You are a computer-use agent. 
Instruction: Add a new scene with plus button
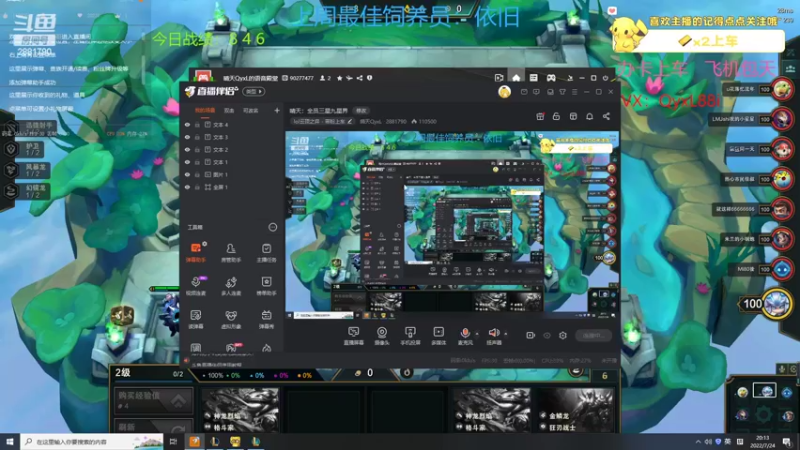277,110
